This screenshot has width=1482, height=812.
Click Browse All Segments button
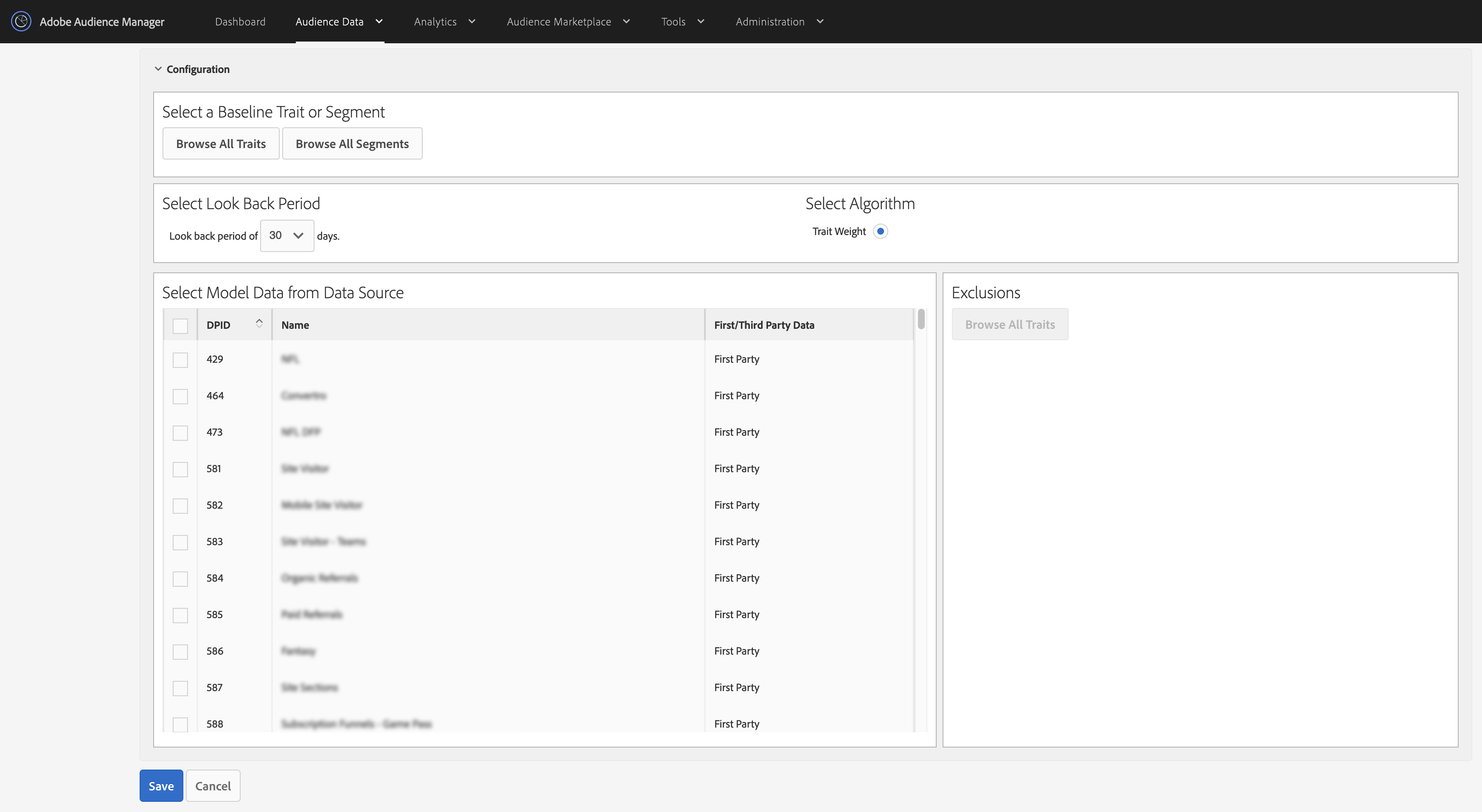(351, 144)
